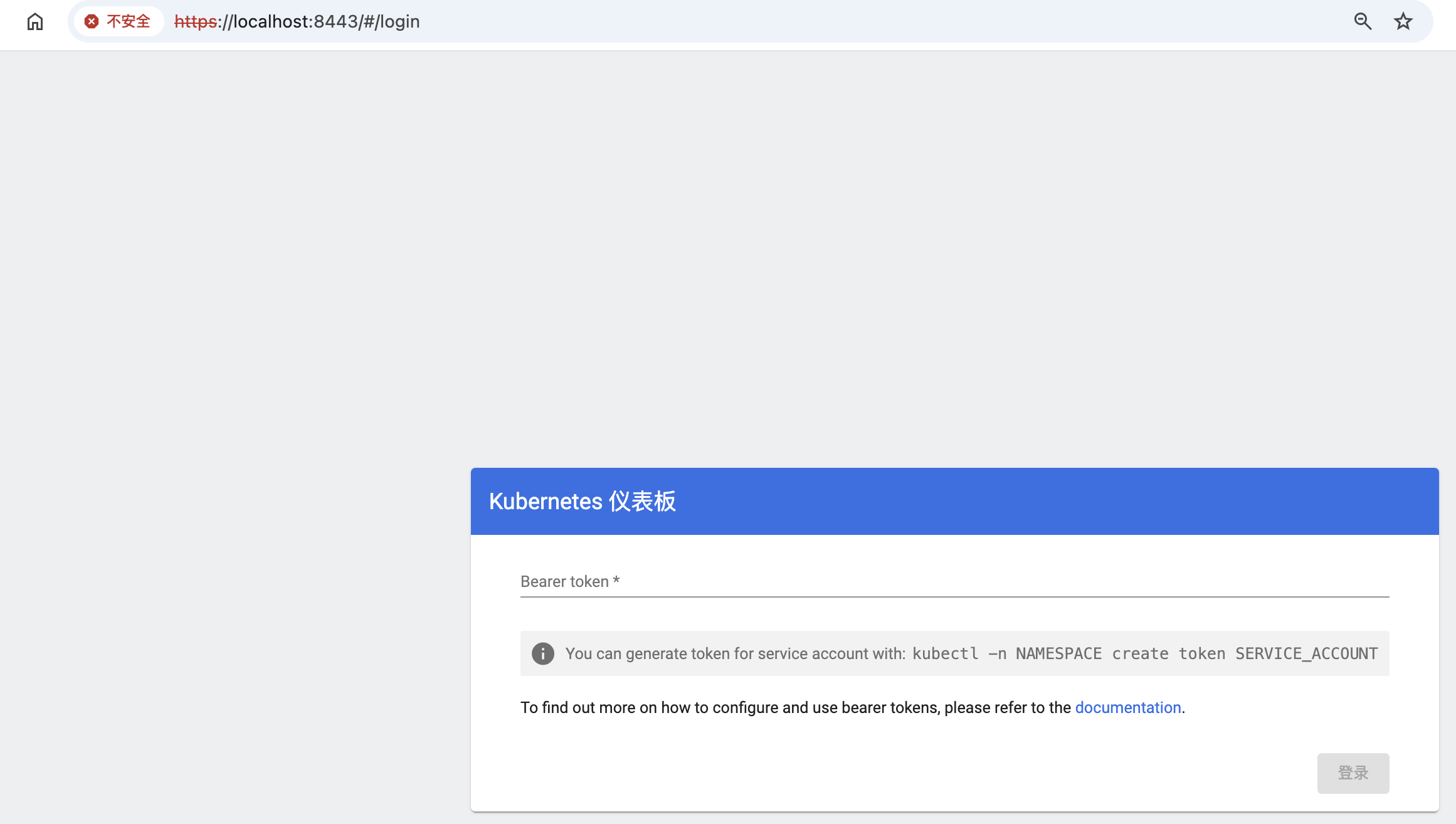Viewport: 1456px width, 824px height.
Task: Click the kubectl word in the command
Action: point(945,653)
